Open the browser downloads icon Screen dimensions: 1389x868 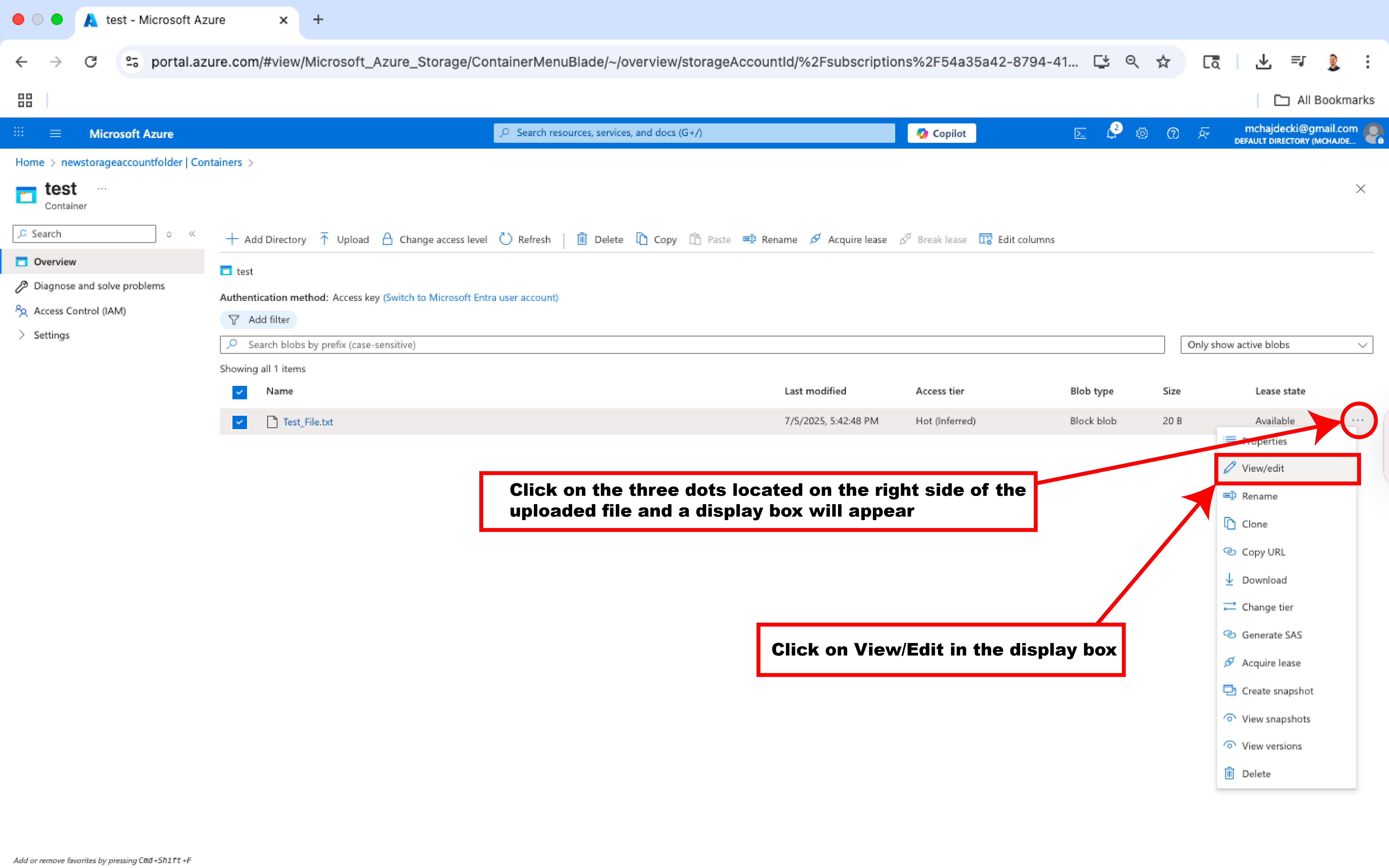pyautogui.click(x=1263, y=62)
